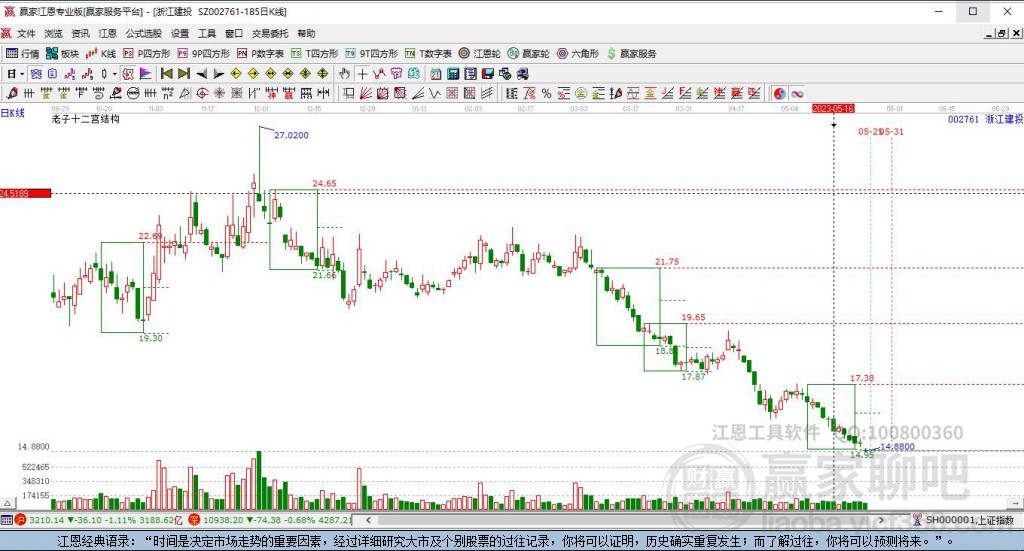Select the percent (%) drawing tool
This screenshot has height=551, width=1024.
coord(545,93)
